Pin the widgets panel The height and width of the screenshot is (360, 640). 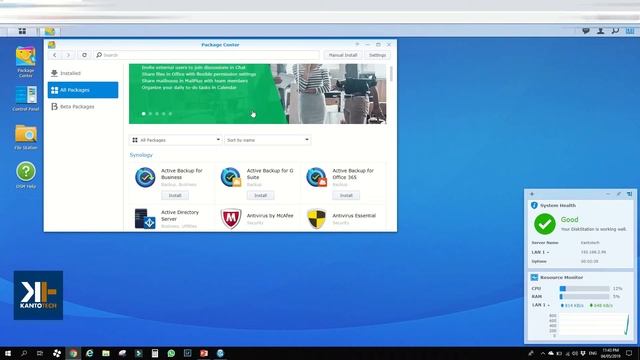click(x=619, y=194)
